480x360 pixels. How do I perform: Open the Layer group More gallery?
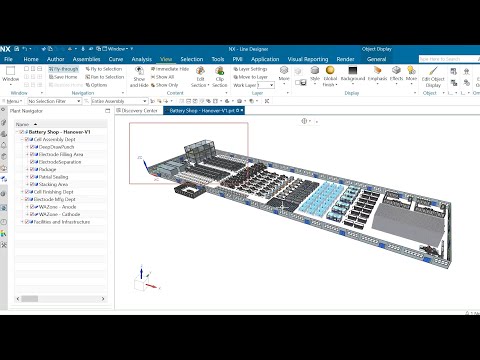284,75
